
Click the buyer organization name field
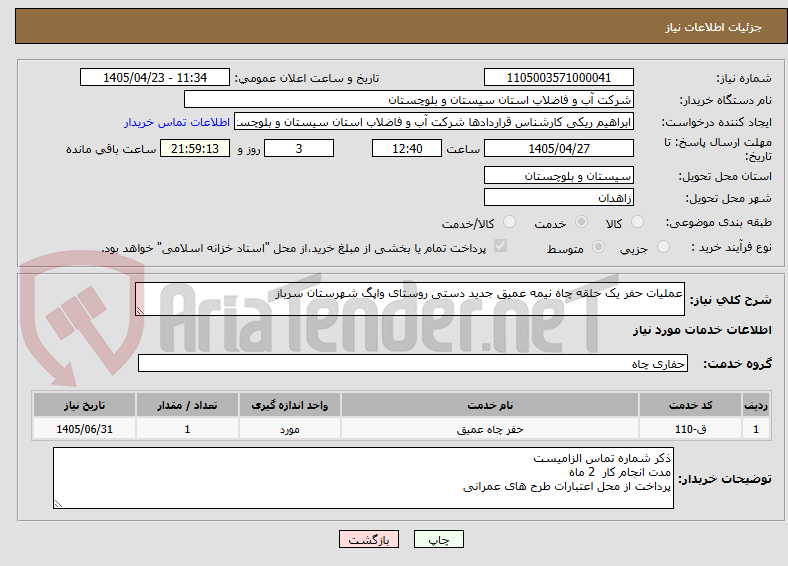[409, 100]
